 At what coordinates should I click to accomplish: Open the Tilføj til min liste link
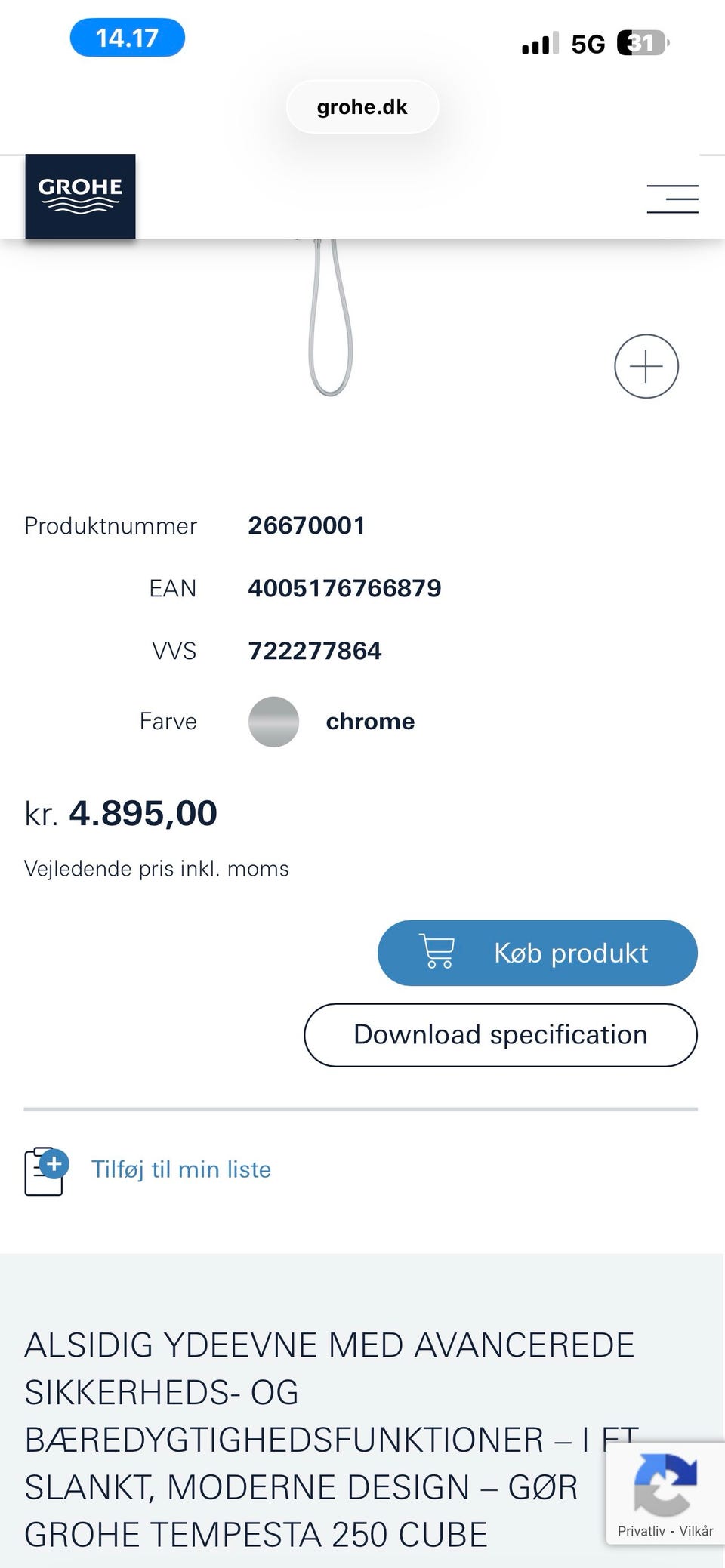coord(181,1169)
